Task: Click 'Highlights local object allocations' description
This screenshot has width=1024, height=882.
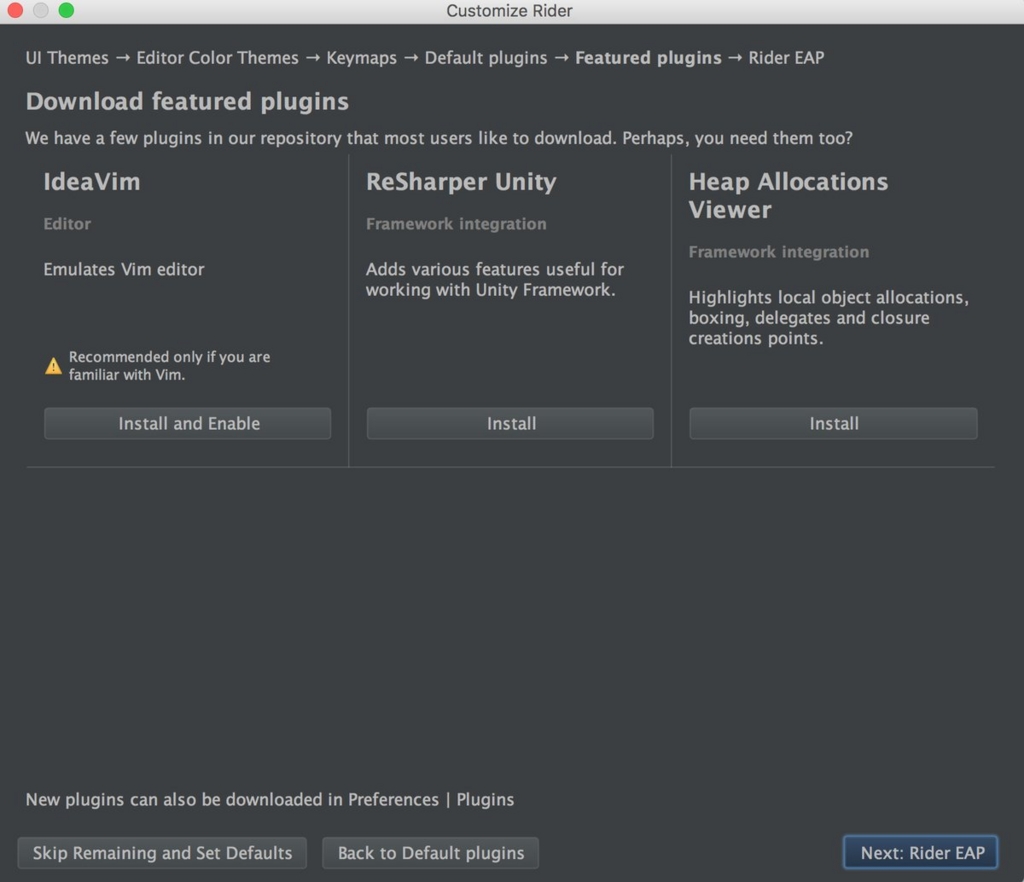Action: coord(828,318)
